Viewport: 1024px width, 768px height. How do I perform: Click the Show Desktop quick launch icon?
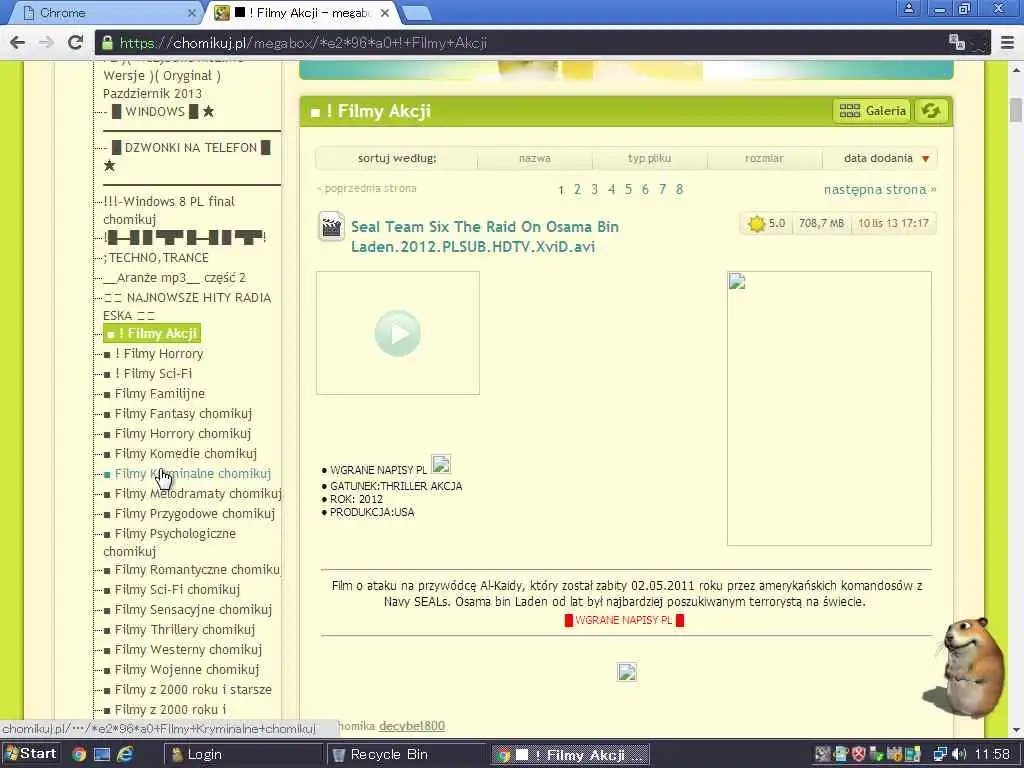(102, 754)
